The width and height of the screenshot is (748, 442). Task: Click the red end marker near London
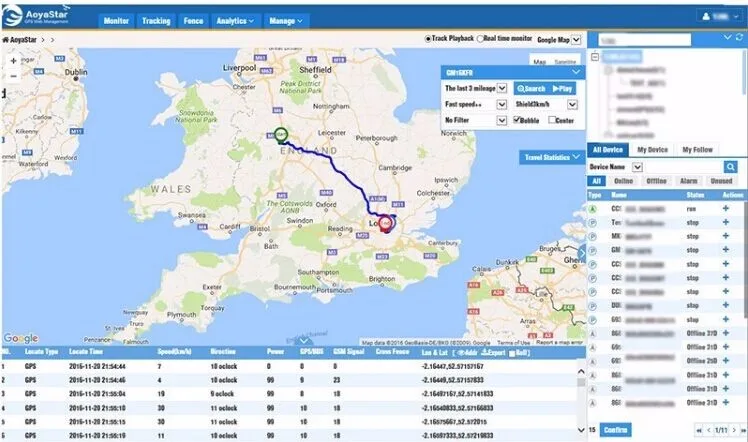[386, 224]
